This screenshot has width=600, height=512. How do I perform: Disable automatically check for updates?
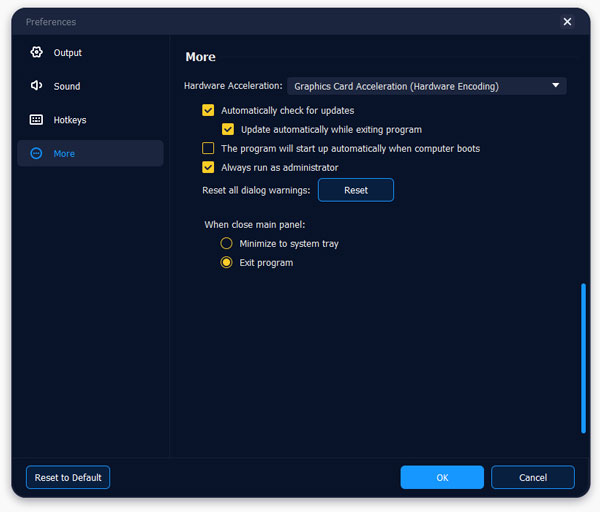pyautogui.click(x=208, y=111)
